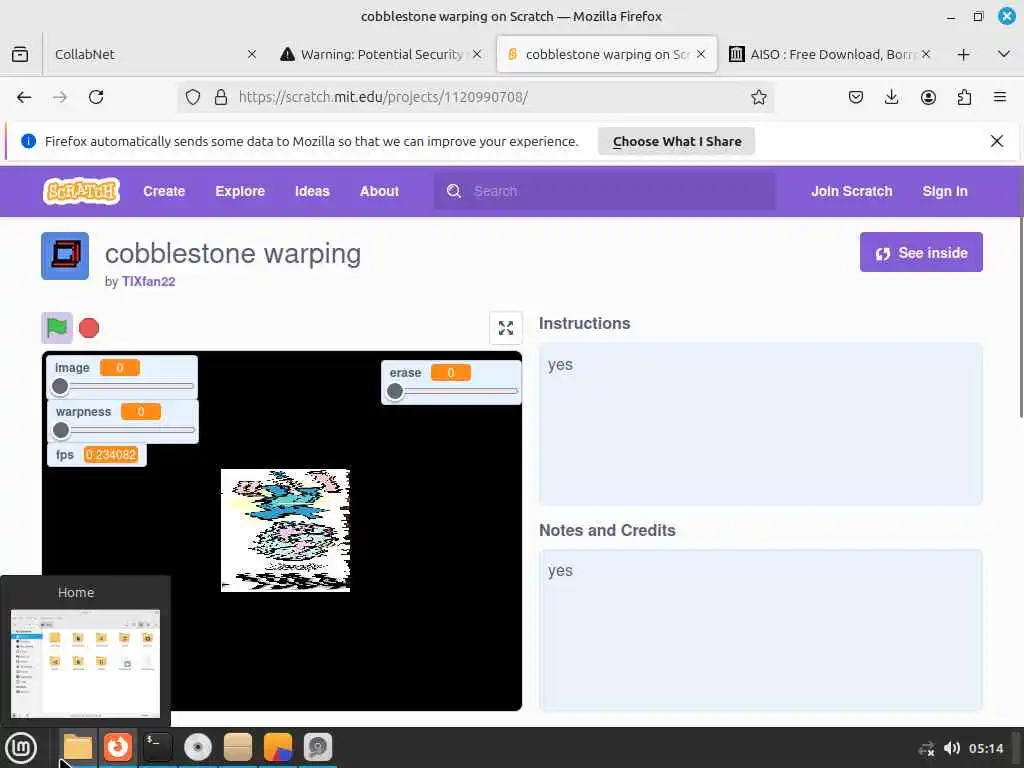Expand the list all tabs chevron

[1004, 54]
